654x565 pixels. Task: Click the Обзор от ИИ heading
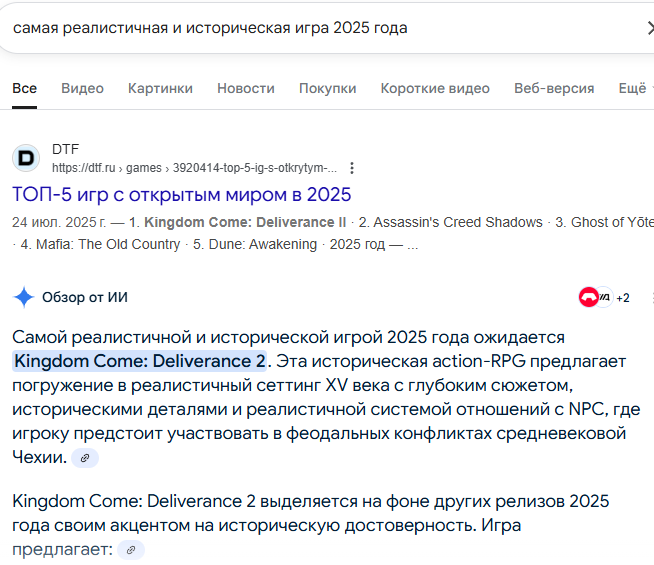pyautogui.click(x=85, y=297)
